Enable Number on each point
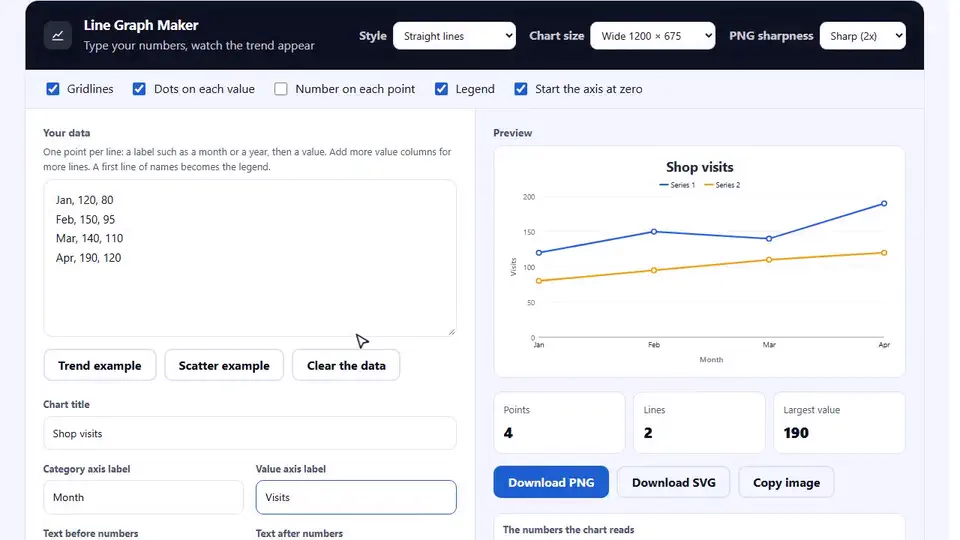Image resolution: width=960 pixels, height=540 pixels. (280, 89)
